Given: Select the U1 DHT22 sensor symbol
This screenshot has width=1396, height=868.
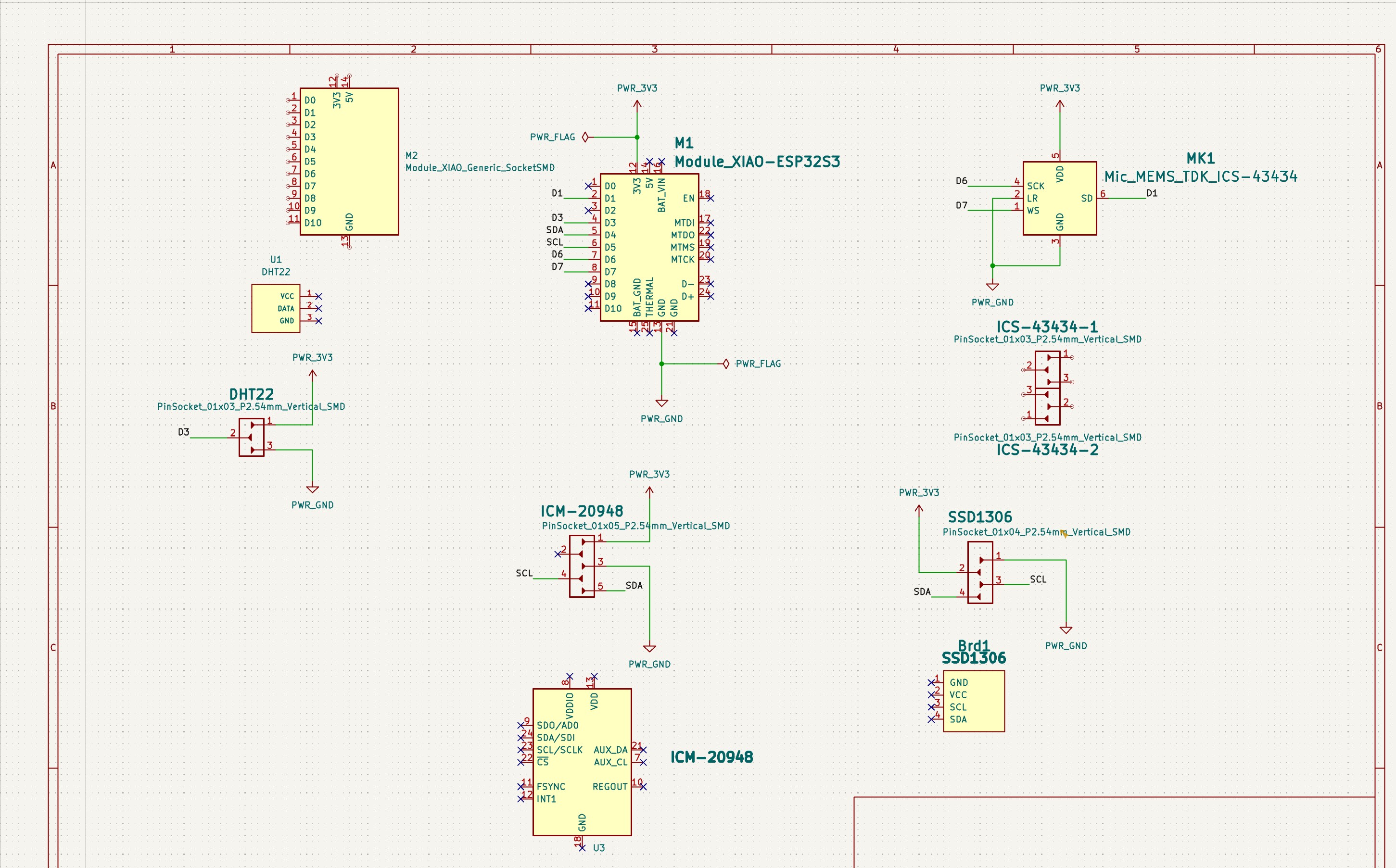Looking at the screenshot, I should pyautogui.click(x=276, y=308).
